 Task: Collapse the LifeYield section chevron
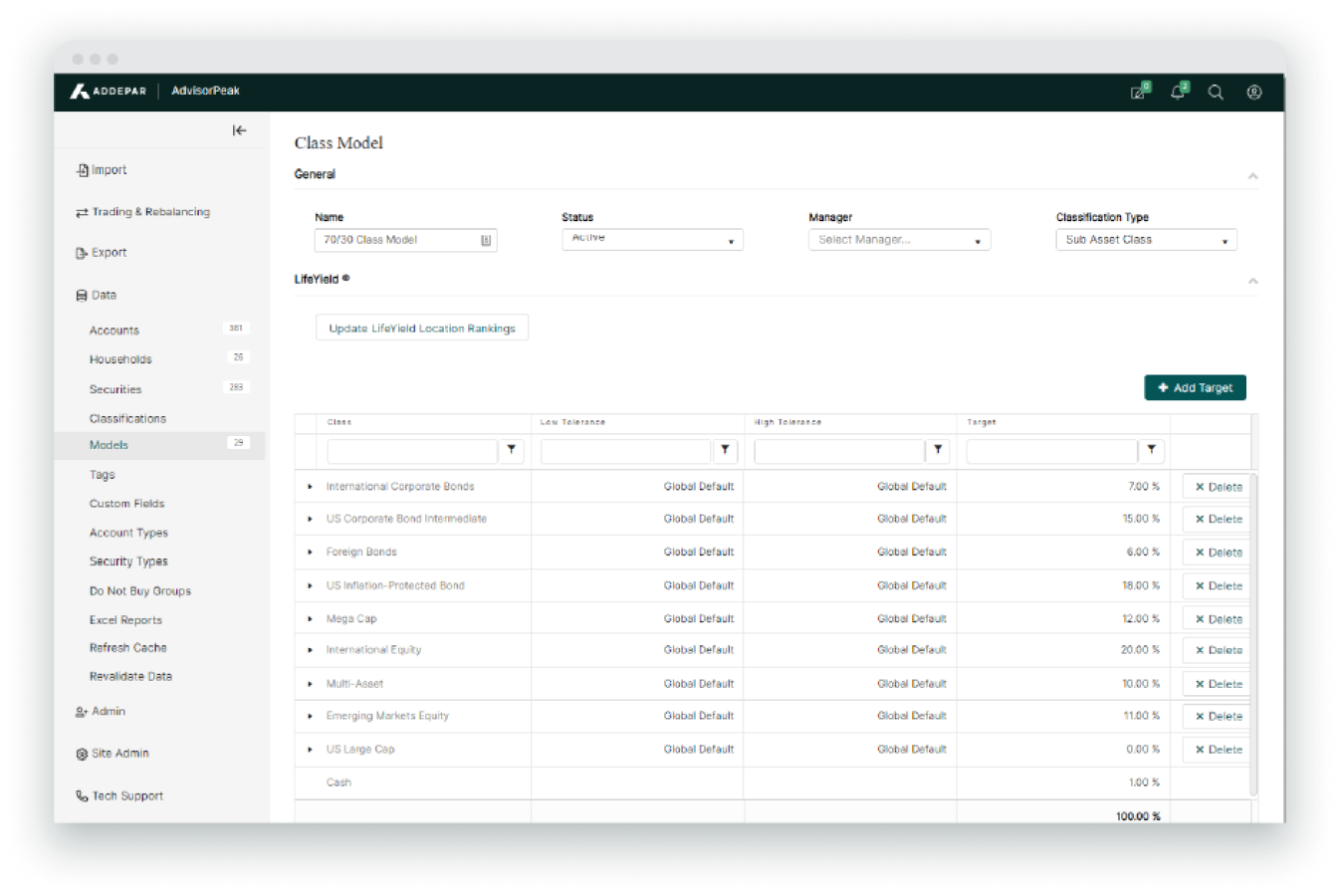pos(1252,281)
